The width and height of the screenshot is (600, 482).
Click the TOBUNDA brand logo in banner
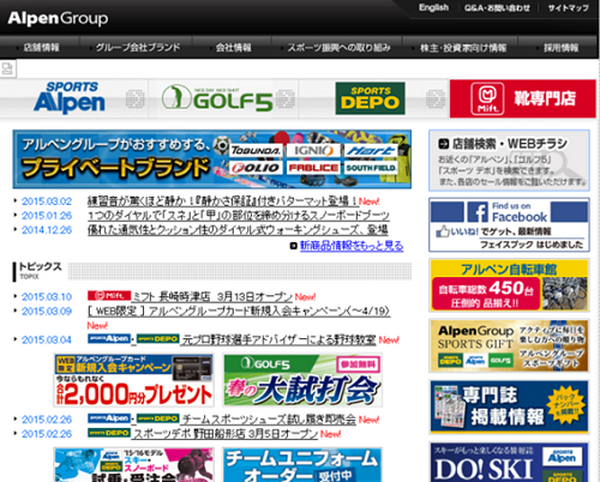coord(256,151)
